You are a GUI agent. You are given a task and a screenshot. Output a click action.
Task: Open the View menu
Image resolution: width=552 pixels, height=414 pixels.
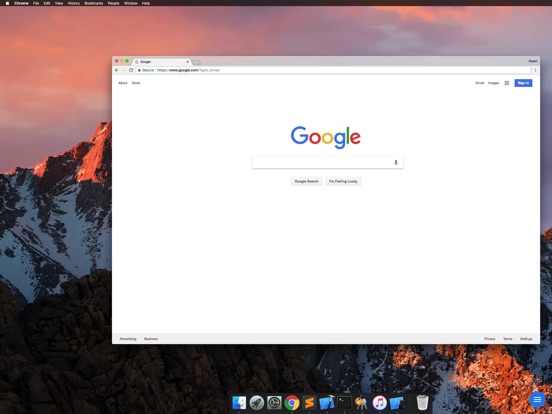(59, 3)
